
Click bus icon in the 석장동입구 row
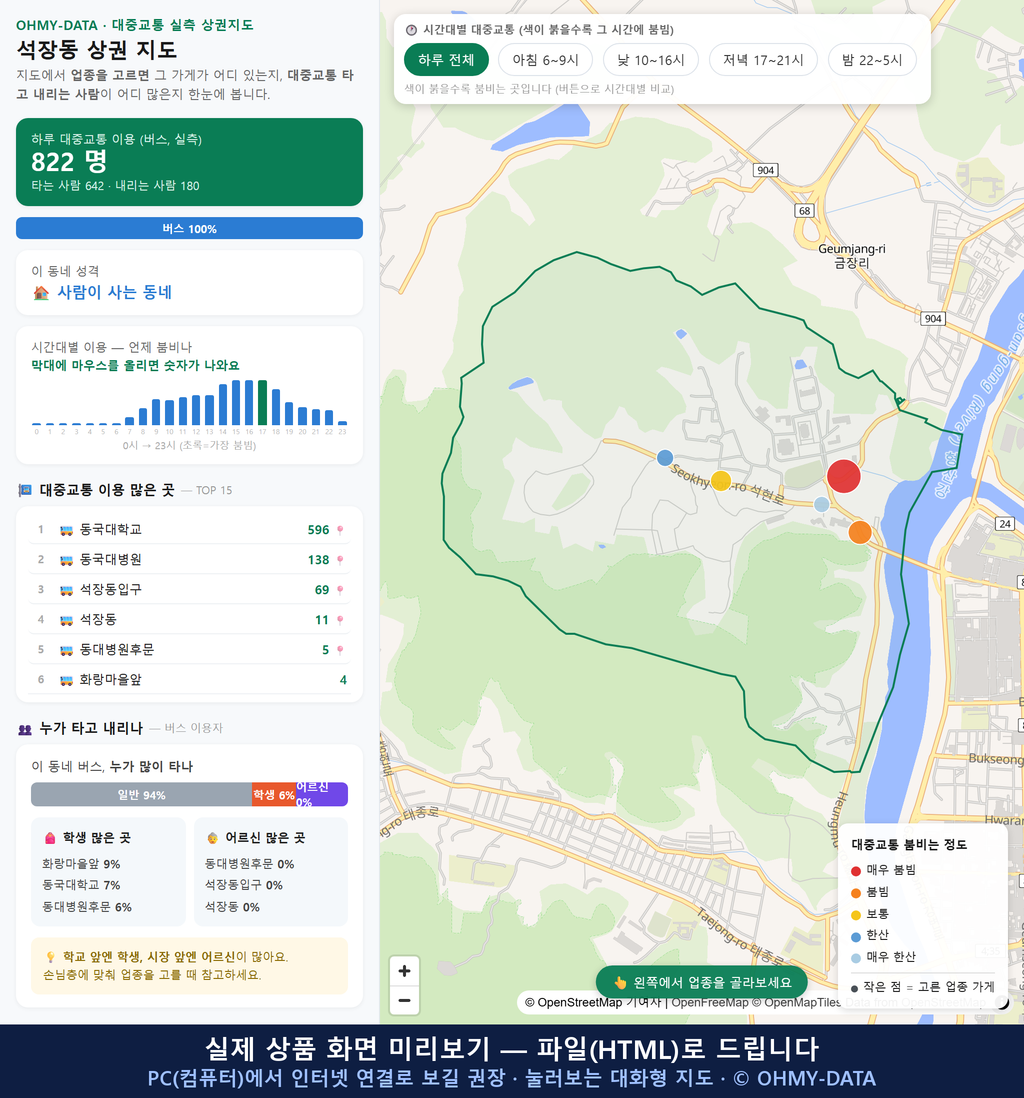67,590
